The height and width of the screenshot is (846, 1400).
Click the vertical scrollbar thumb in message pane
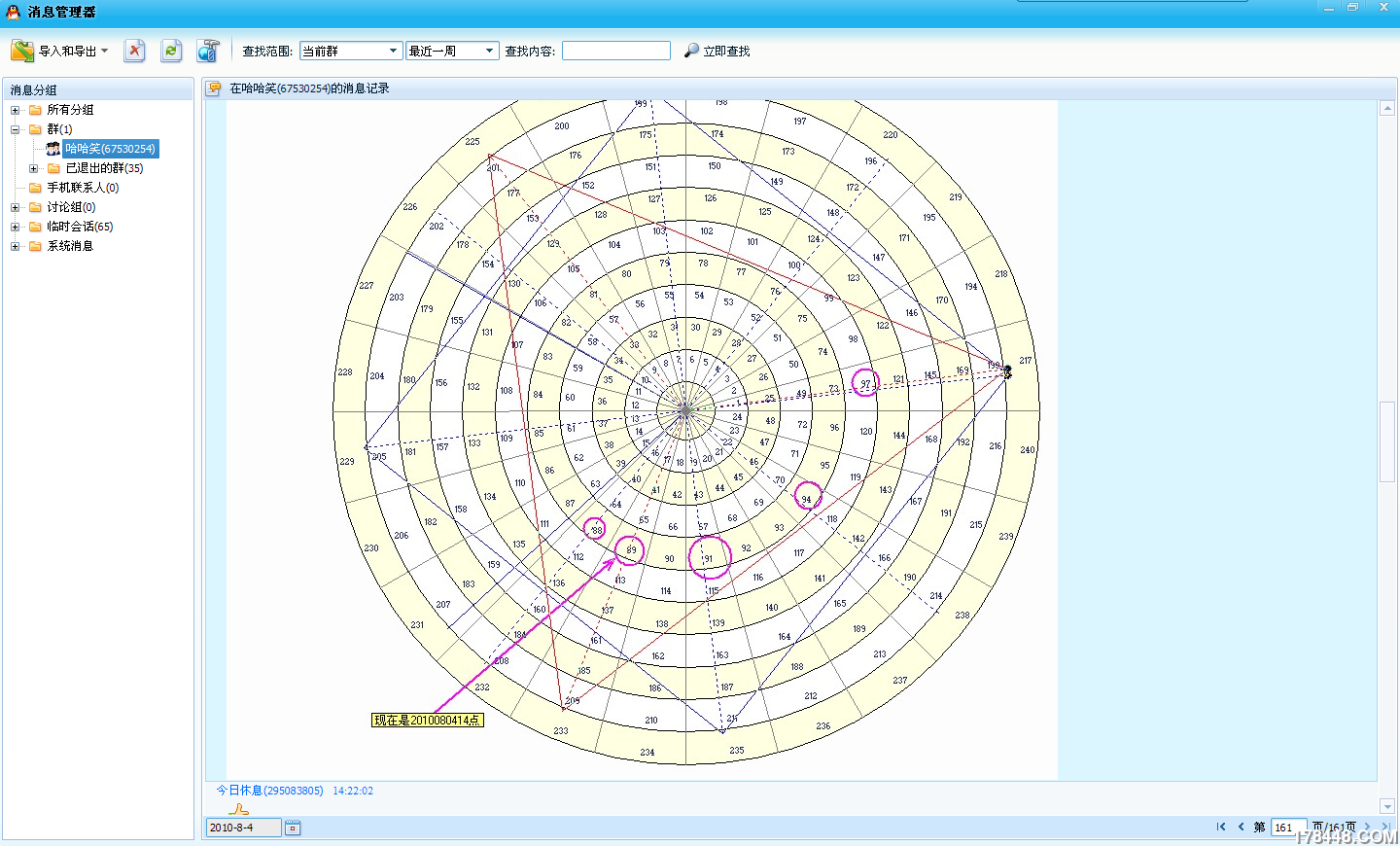point(1387,441)
